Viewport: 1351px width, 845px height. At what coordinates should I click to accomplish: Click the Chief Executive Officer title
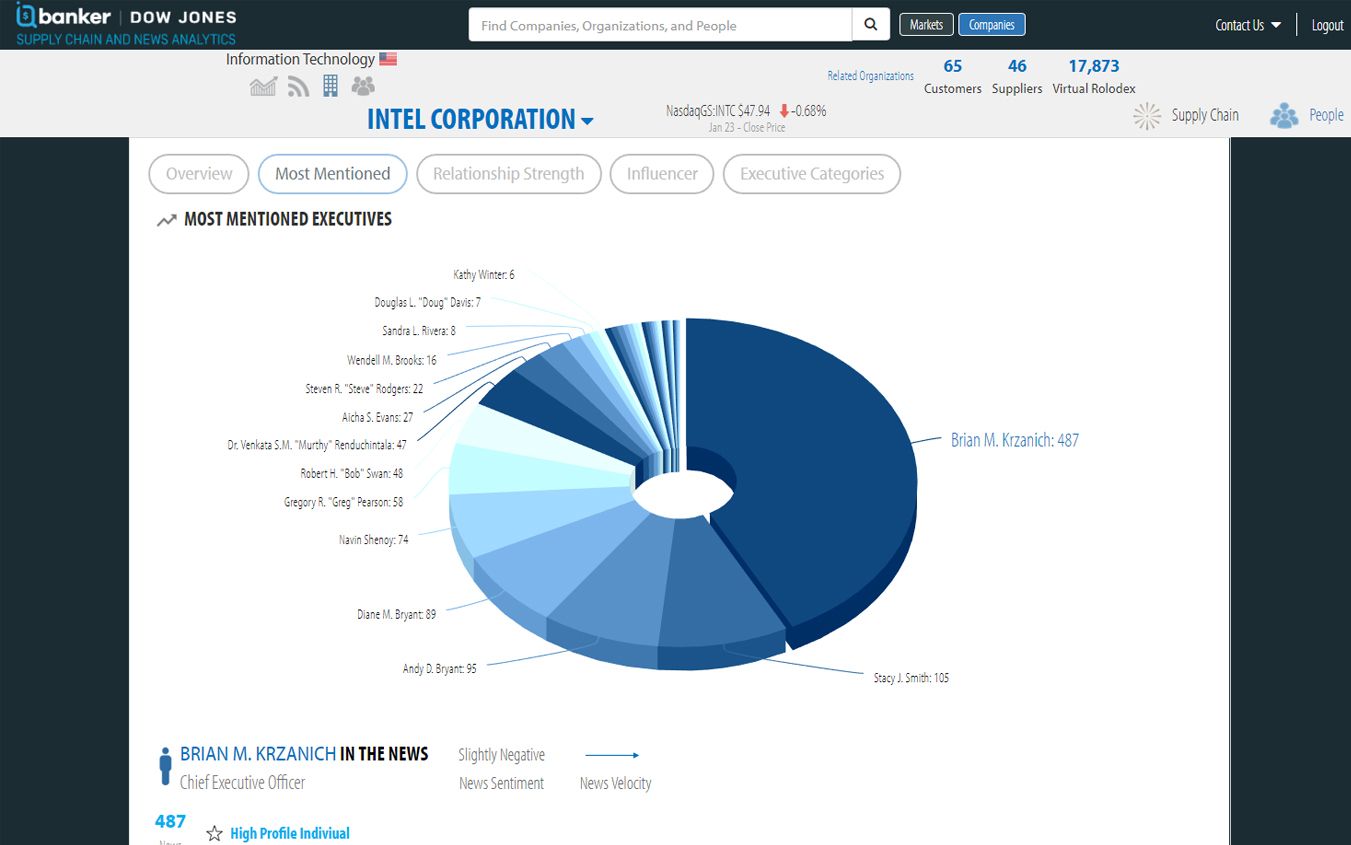(243, 783)
